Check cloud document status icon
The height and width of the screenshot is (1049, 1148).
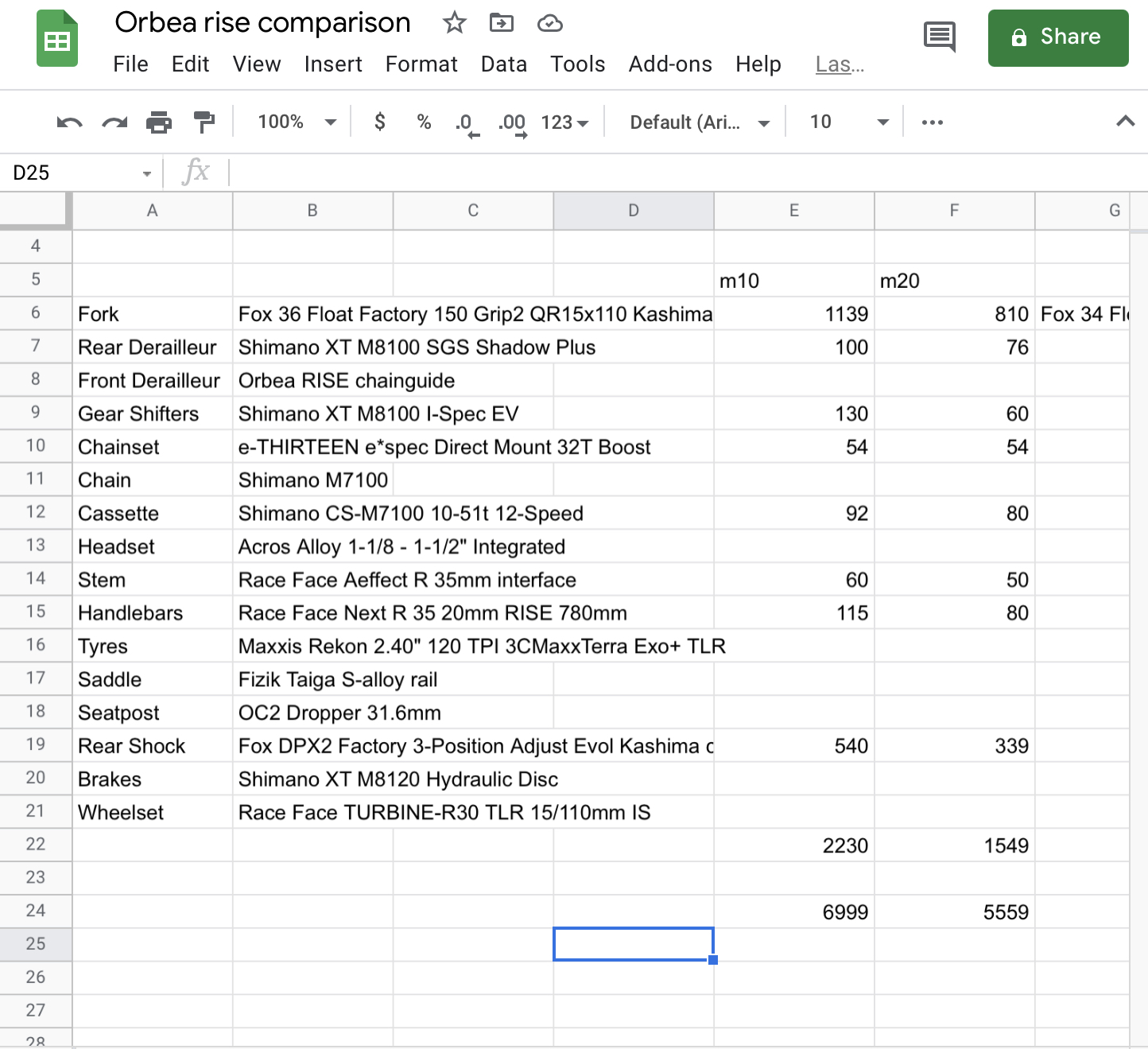click(x=550, y=24)
